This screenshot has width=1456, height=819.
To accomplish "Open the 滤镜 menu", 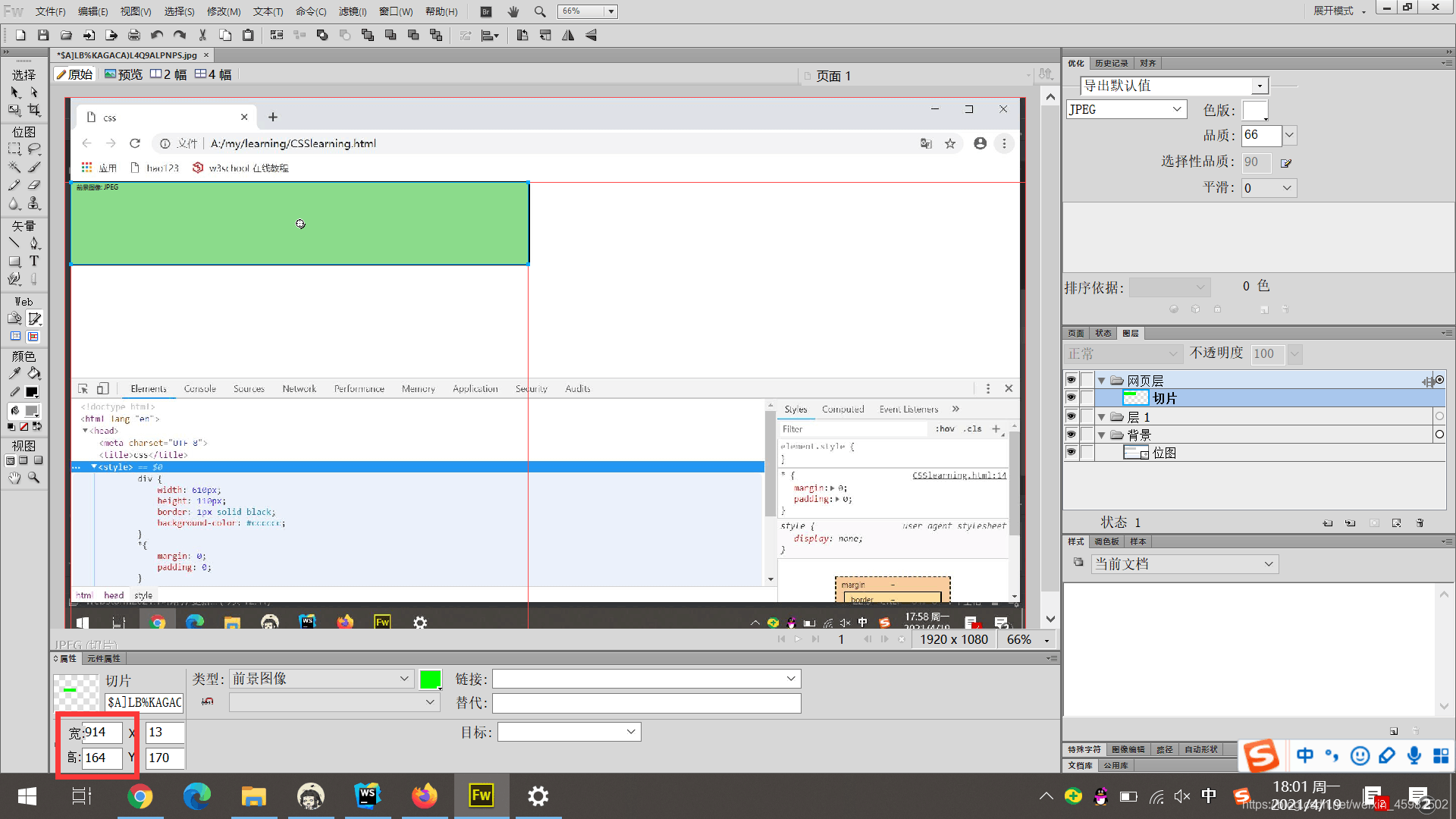I will click(x=352, y=11).
